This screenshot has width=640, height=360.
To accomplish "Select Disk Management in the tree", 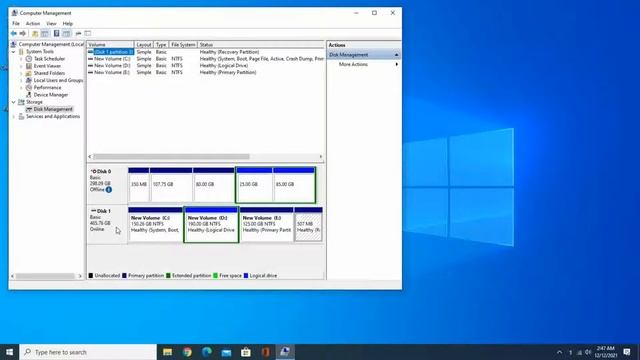I will pyautogui.click(x=53, y=109).
